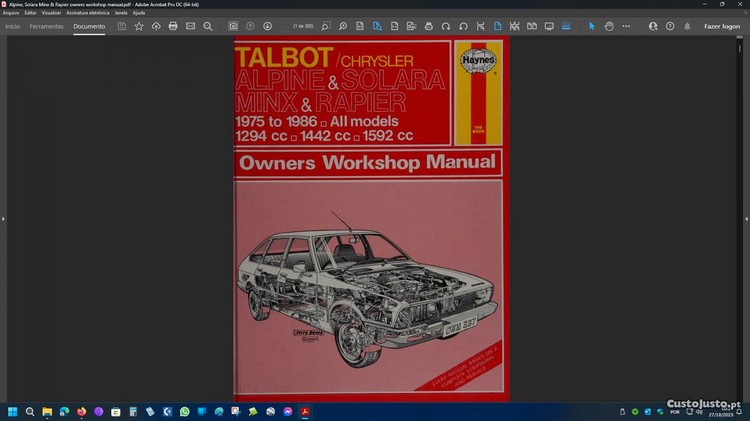
Task: Open the notifications bell
Action: click(687, 26)
